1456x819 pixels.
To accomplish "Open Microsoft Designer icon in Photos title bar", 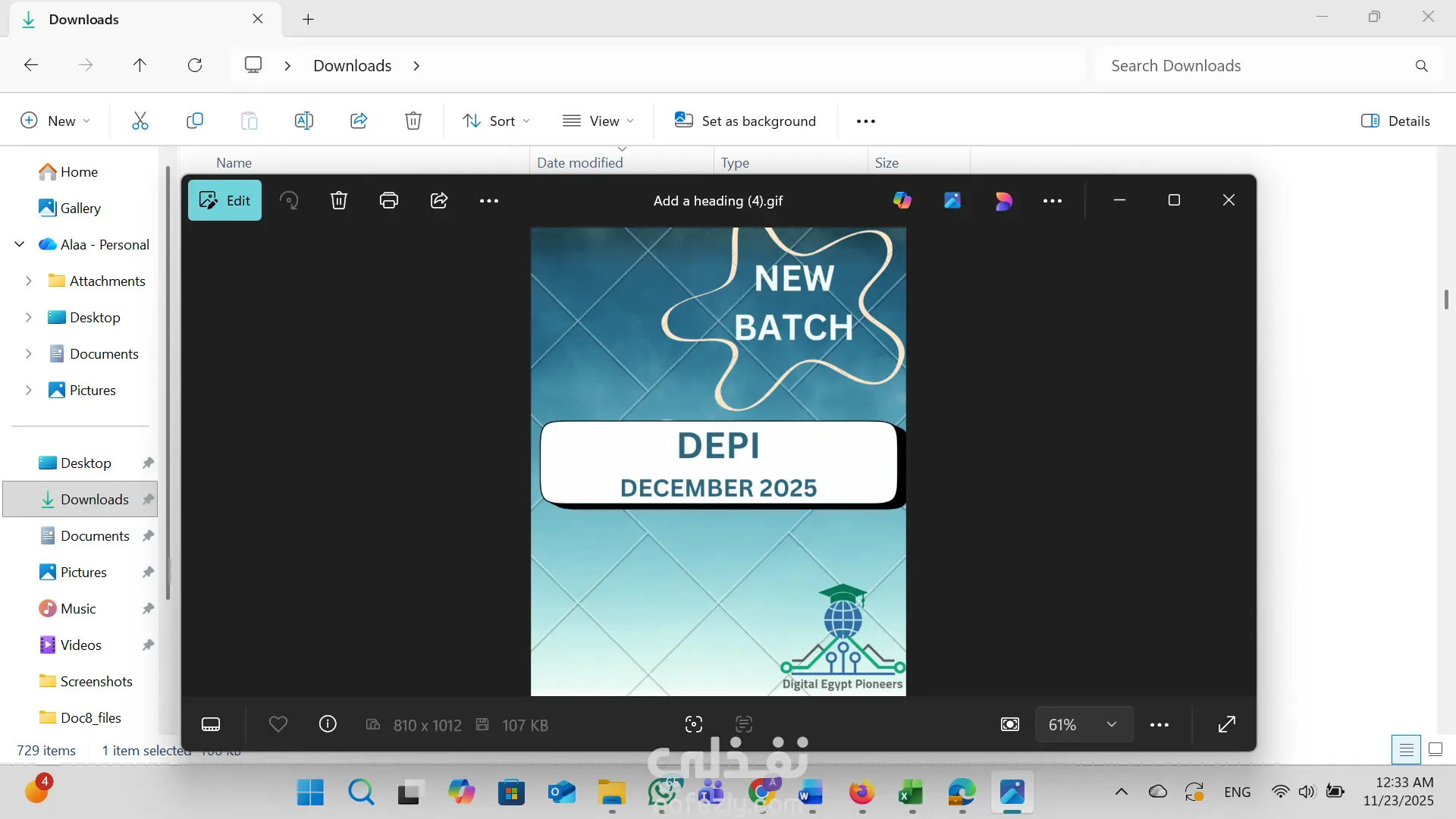I will 1003,200.
